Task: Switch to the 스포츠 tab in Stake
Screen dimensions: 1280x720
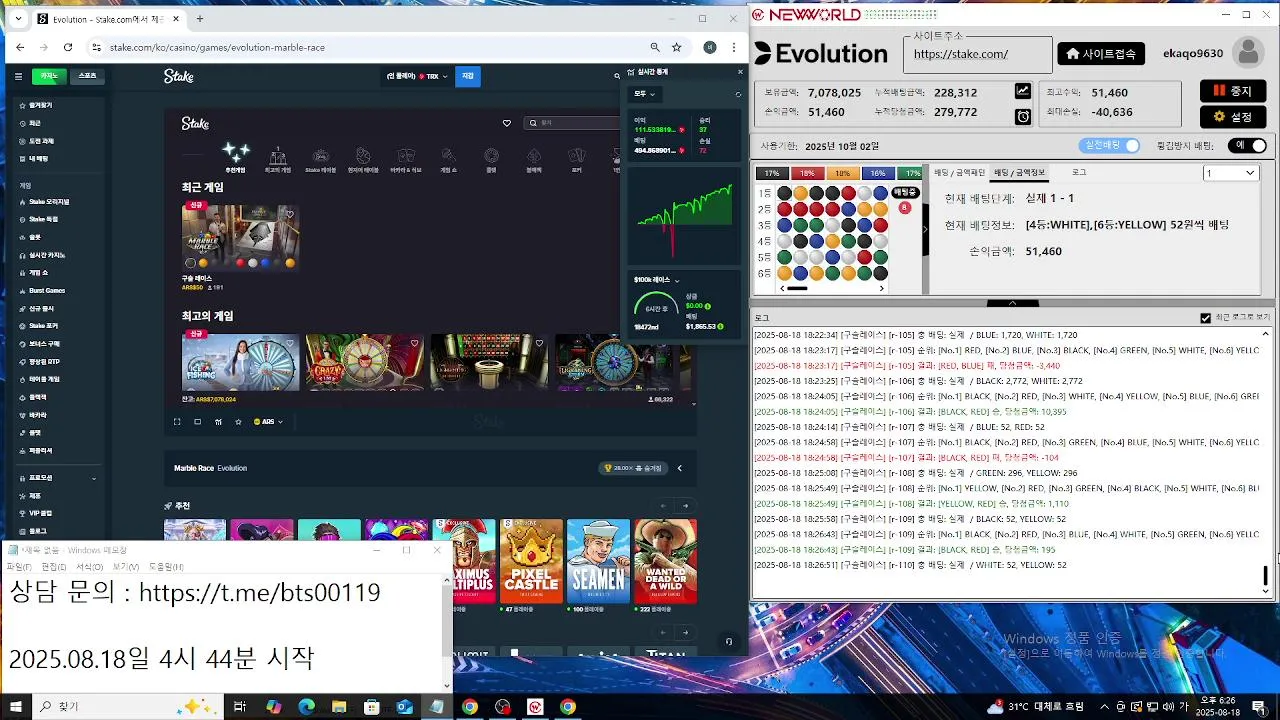Action: coord(88,76)
